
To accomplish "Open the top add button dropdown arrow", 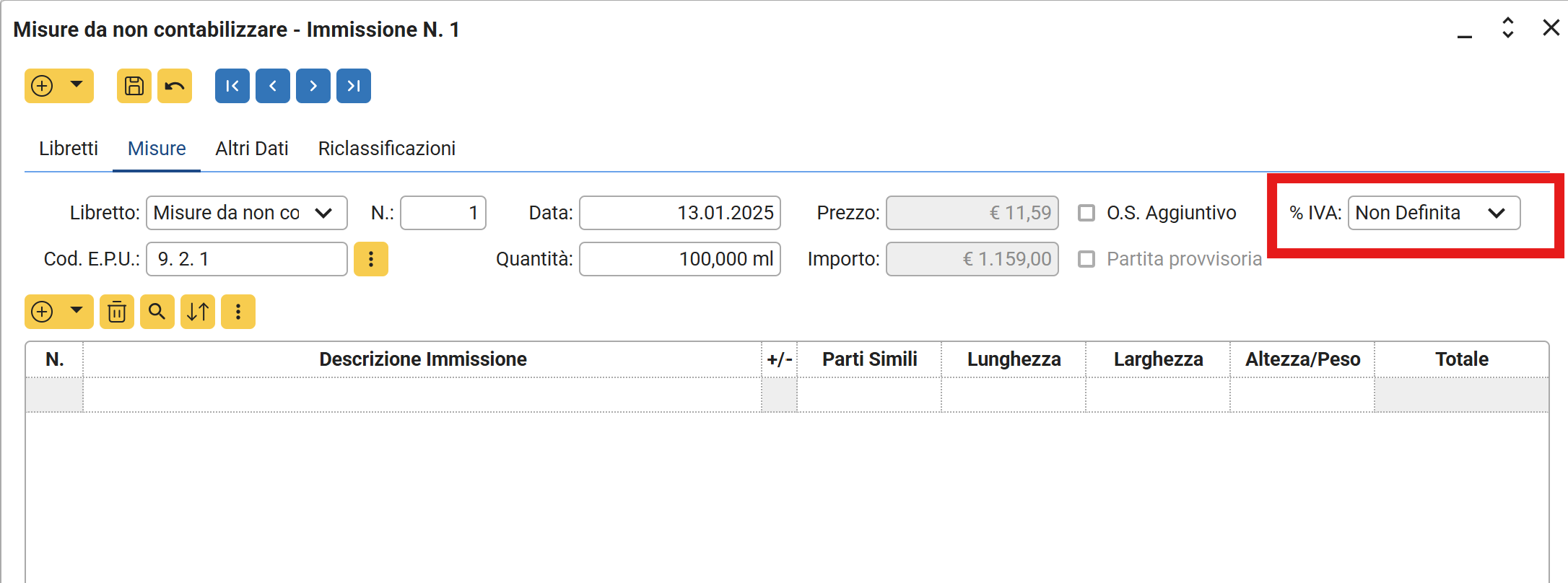I will (77, 85).
